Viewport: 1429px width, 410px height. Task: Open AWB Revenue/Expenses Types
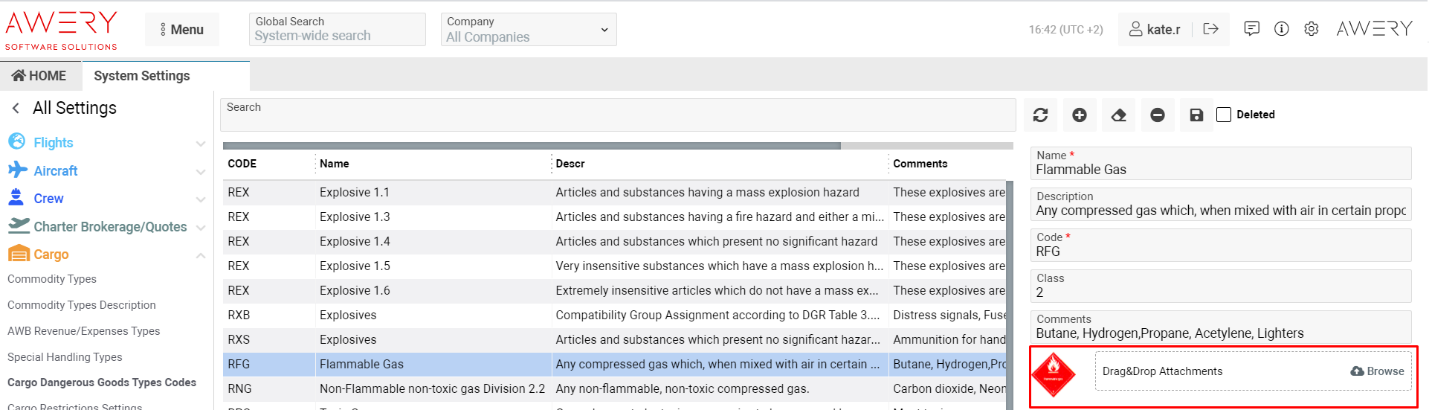[84, 331]
